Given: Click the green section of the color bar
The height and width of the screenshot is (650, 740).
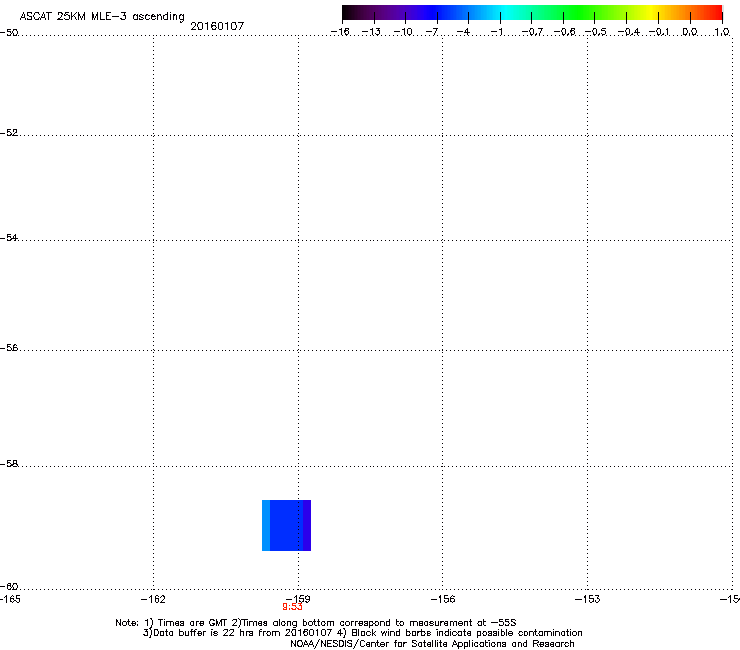Looking at the screenshot, I should click(x=580, y=13).
